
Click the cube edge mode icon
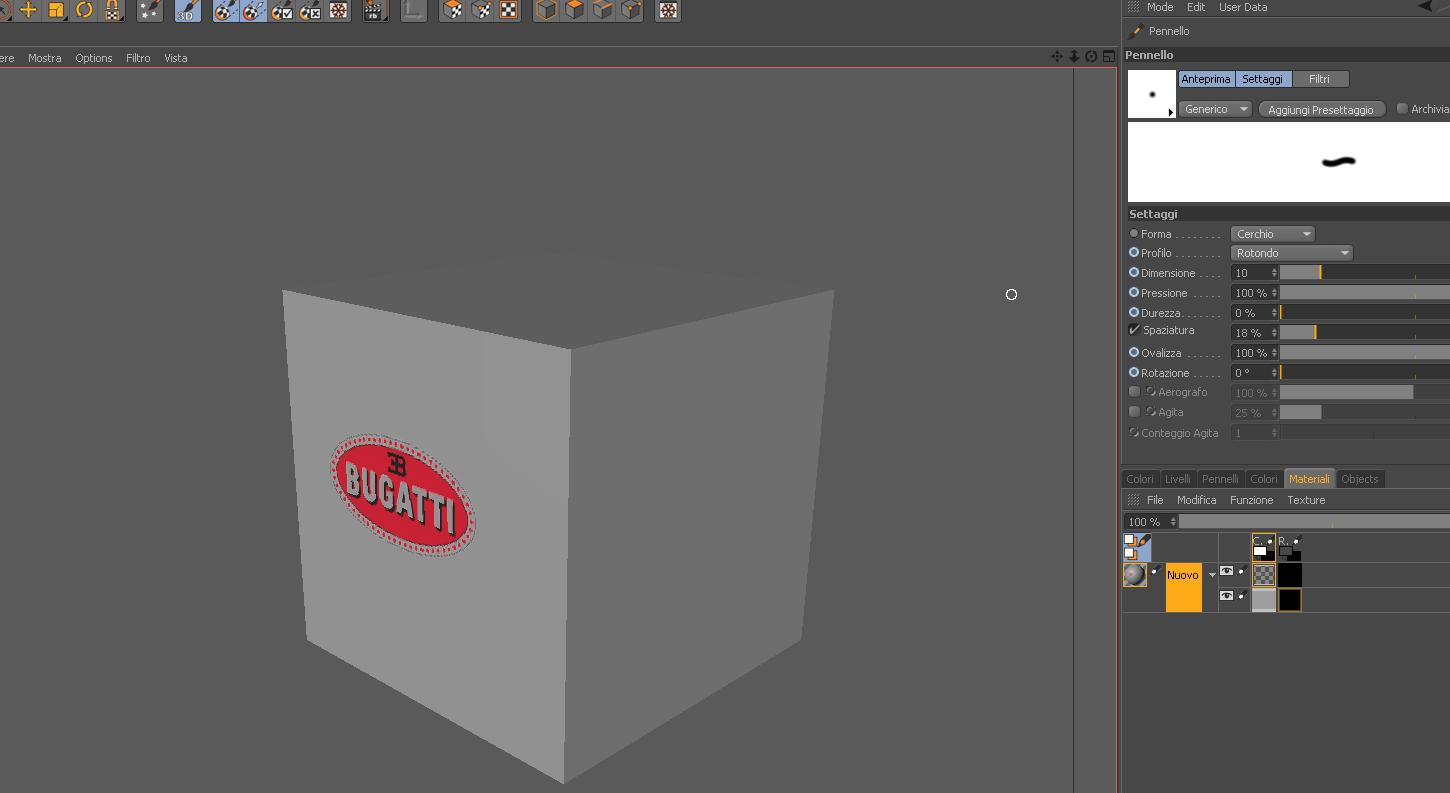(602, 10)
